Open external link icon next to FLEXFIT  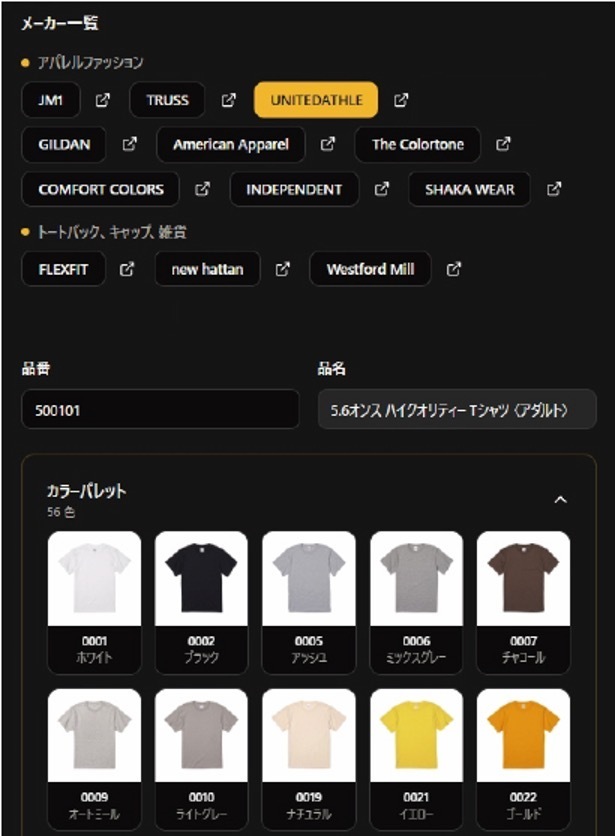click(x=127, y=269)
